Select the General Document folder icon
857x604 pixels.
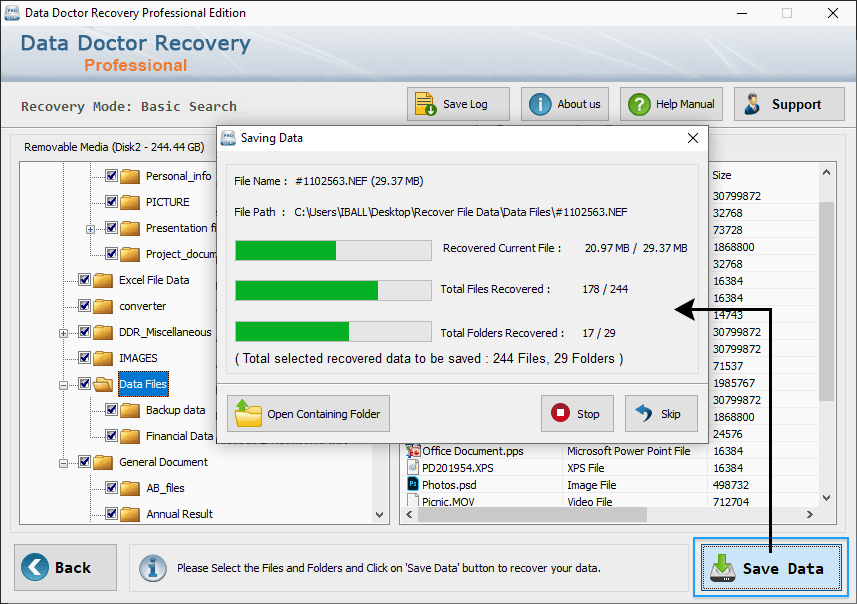(103, 462)
